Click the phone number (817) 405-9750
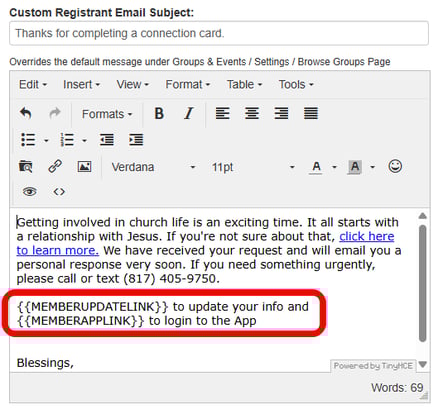 pos(170,279)
